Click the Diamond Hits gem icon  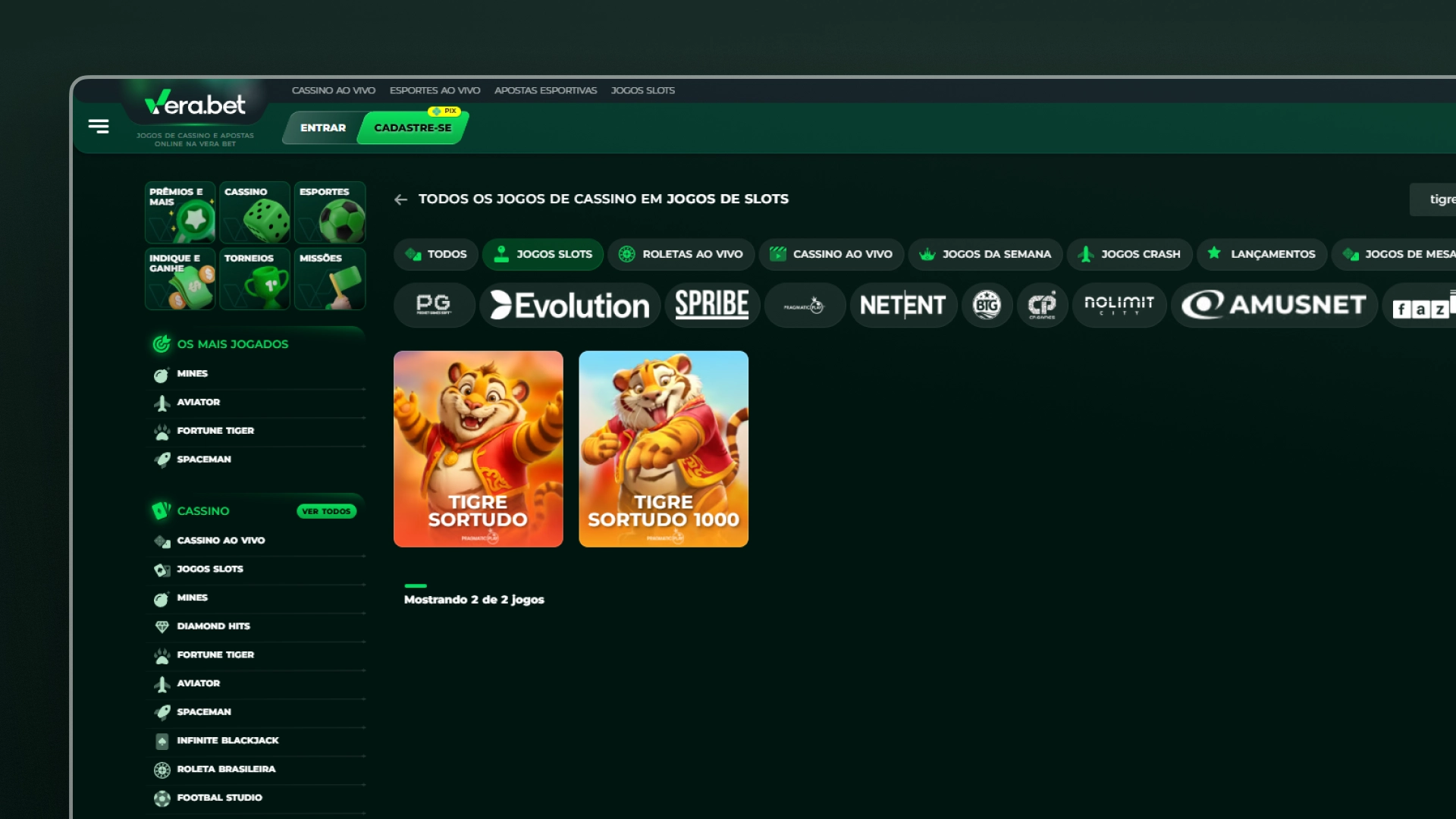[x=162, y=627]
